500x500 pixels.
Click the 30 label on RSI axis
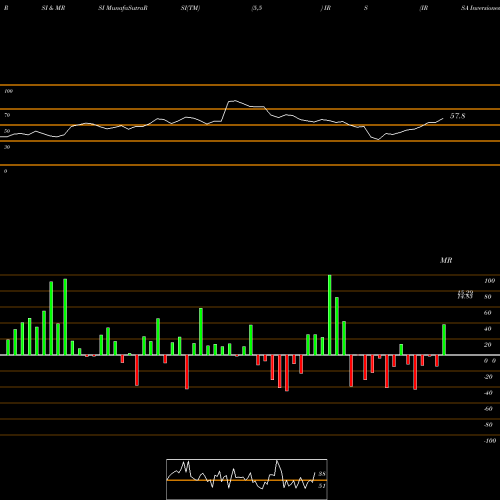click(7, 147)
